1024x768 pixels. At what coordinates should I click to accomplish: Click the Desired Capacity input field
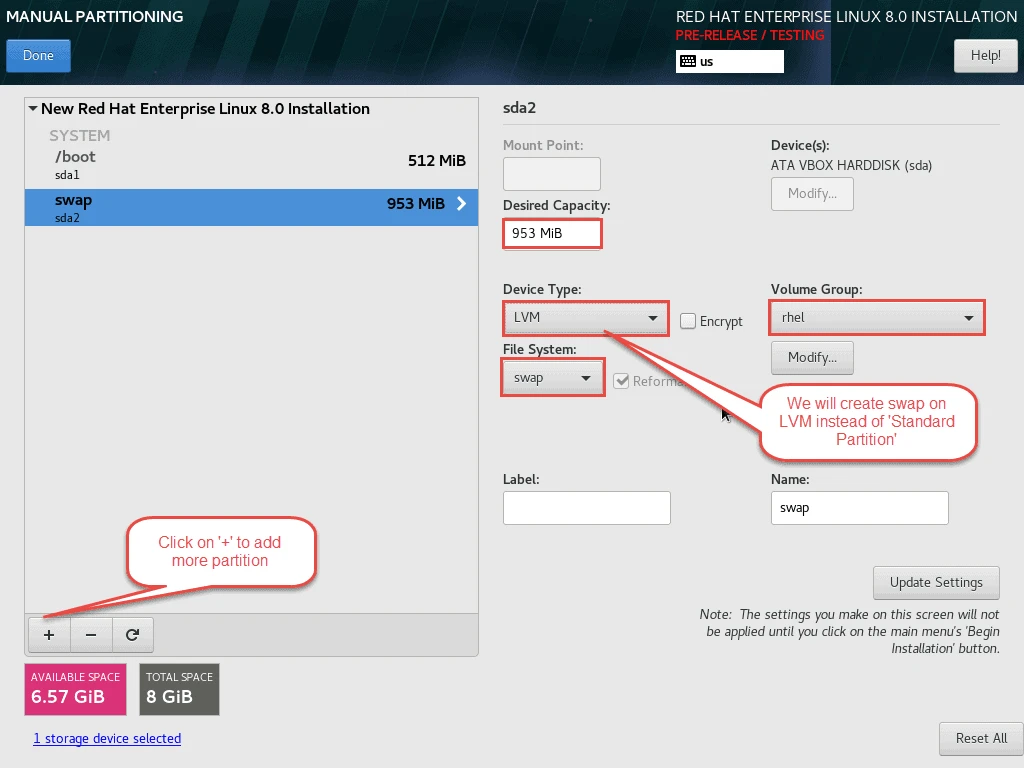(552, 234)
